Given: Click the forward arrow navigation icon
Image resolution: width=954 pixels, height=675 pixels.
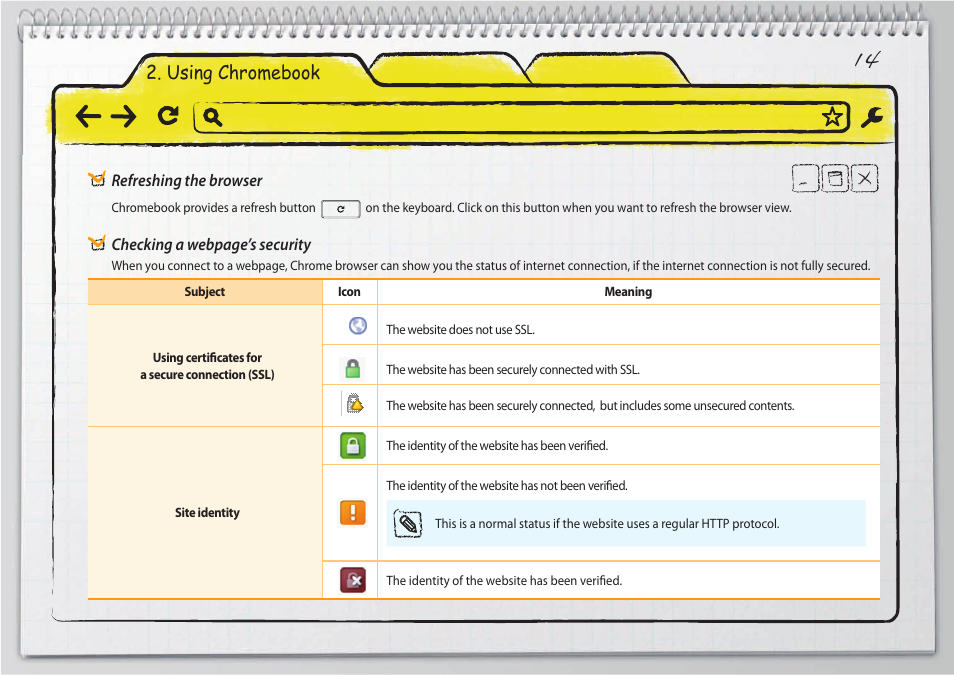Looking at the screenshot, I should click(124, 116).
